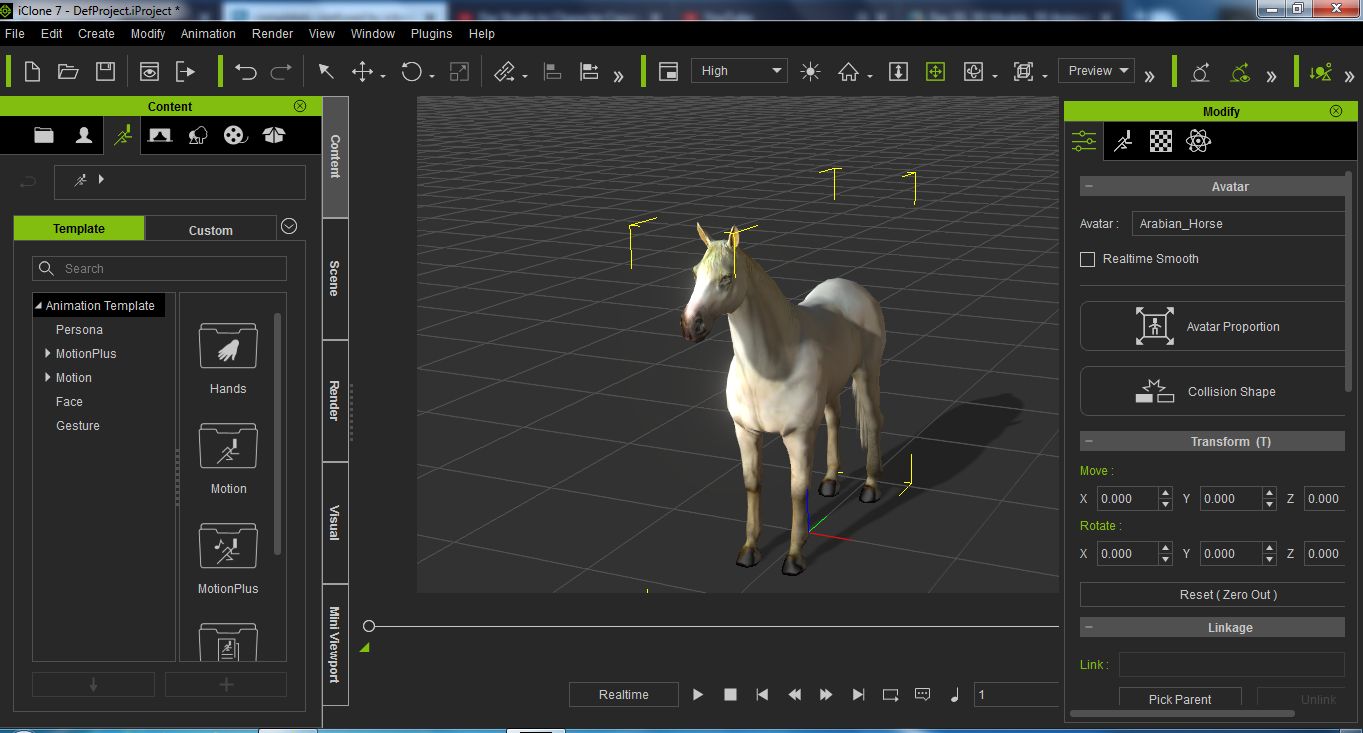Open the Media film reel tab in Content
1363x733 pixels.
(234, 135)
